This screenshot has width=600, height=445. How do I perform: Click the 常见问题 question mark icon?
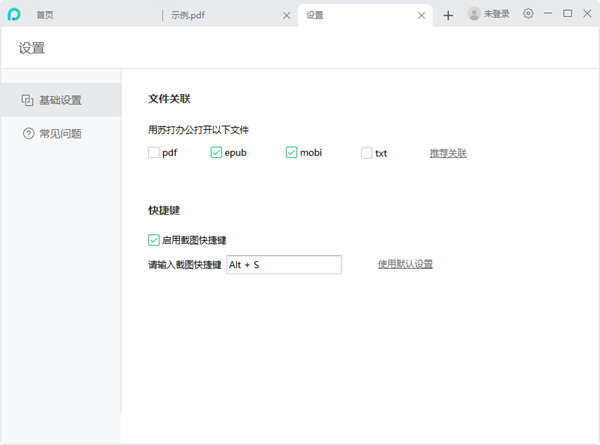pos(29,134)
